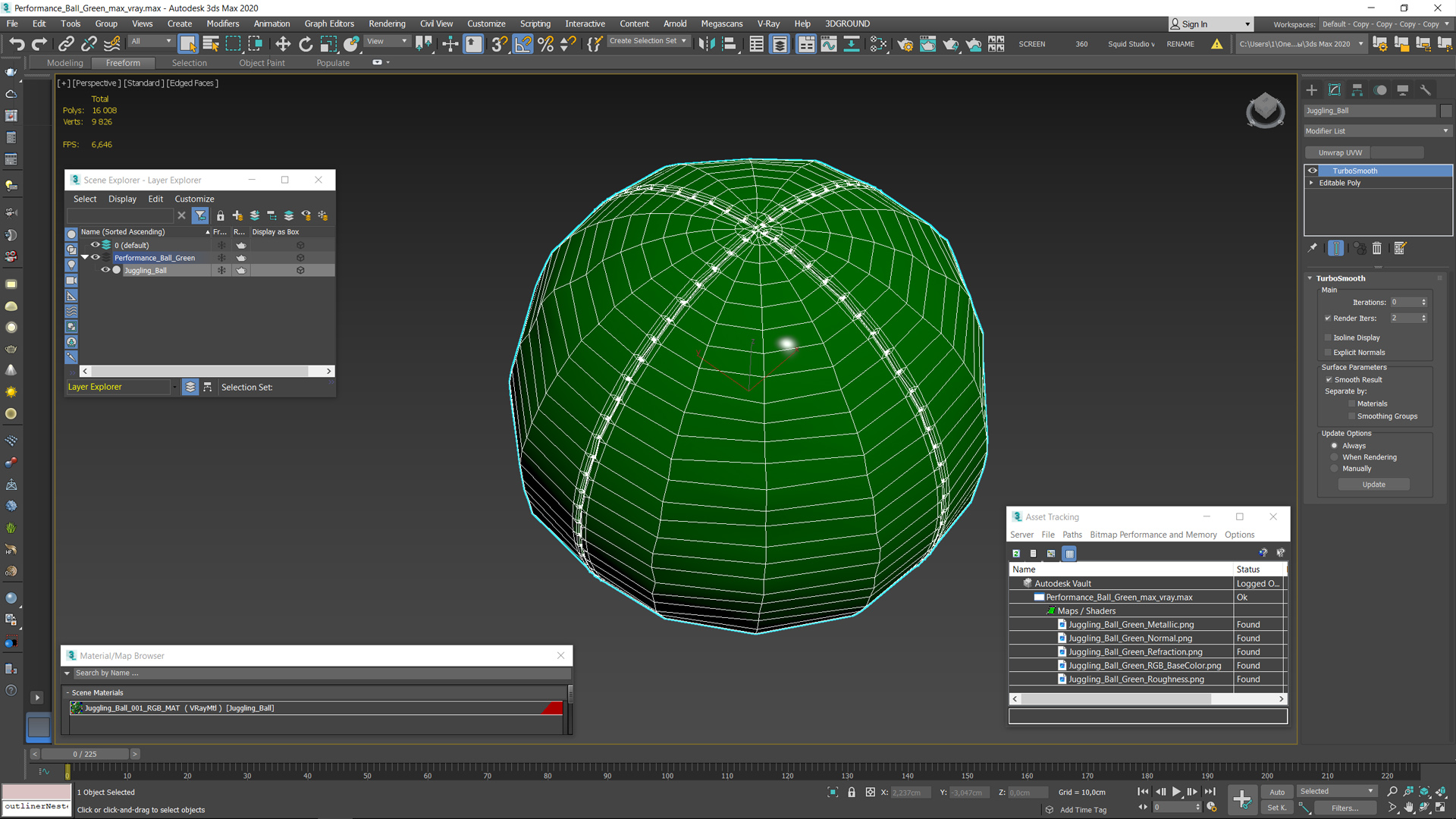Enable Render Iters checkbox in TurboSmooth

click(1328, 317)
